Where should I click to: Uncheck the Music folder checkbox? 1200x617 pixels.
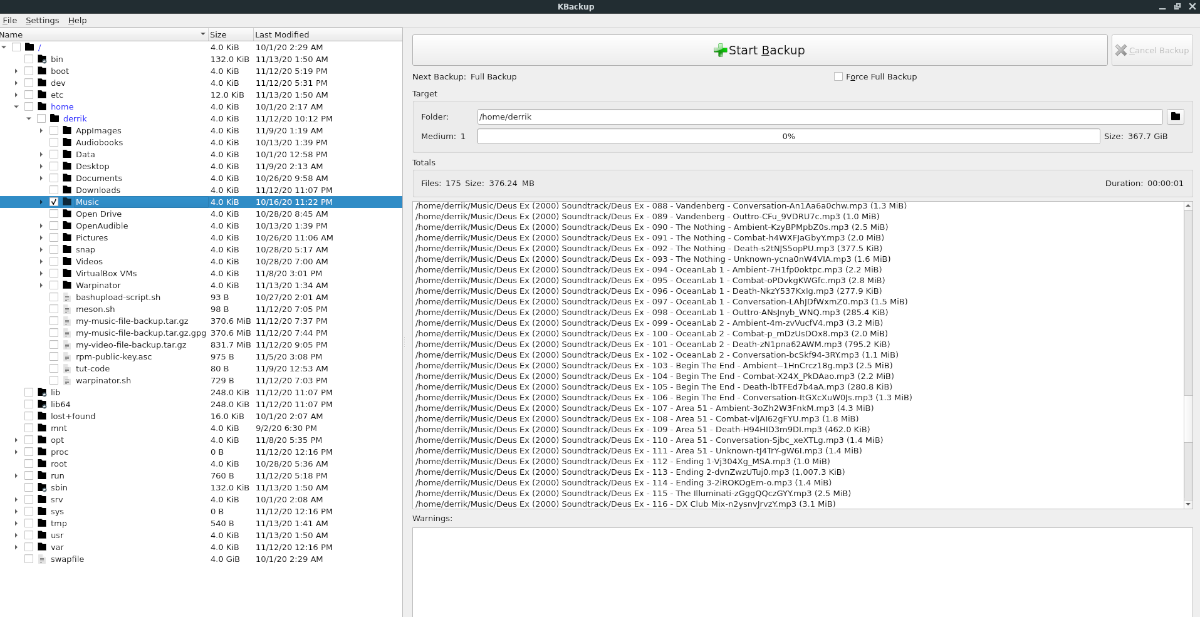[54, 202]
